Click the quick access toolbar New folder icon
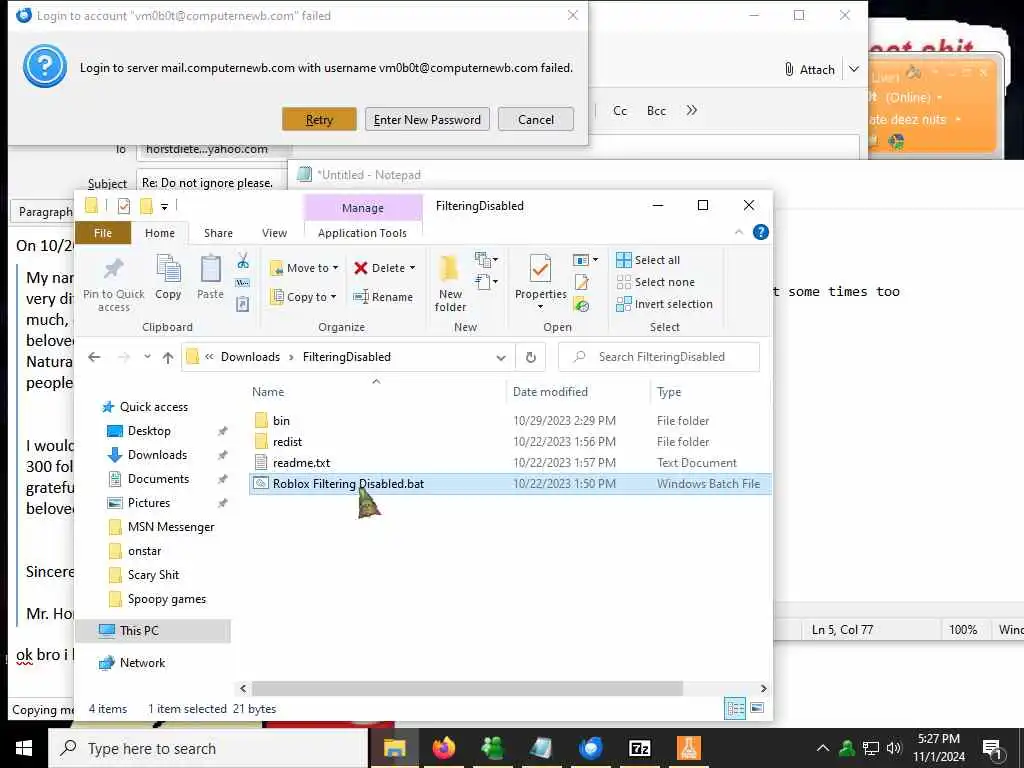This screenshot has height=768, width=1024. (x=146, y=207)
